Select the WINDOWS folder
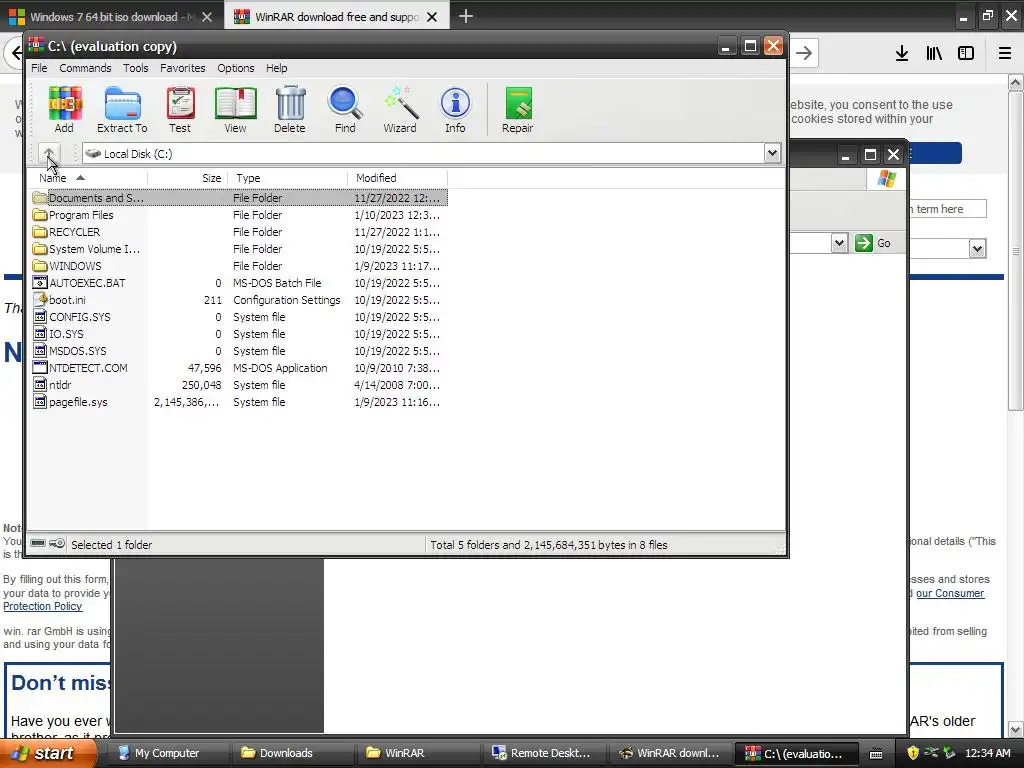This screenshot has height=768, width=1024. [239, 266]
